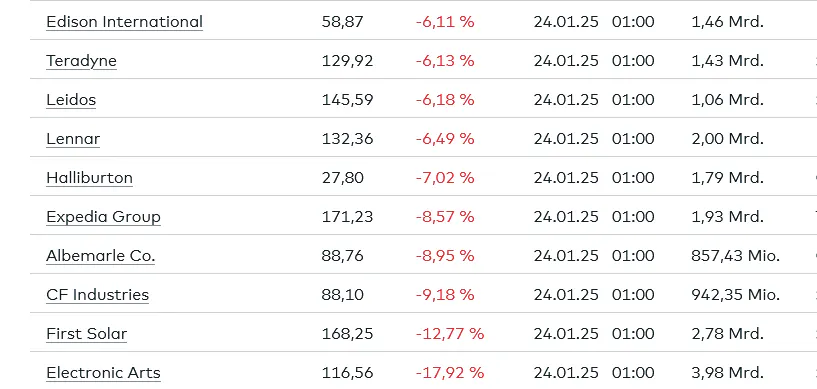Open the Halliburton stock link
817x389 pixels.
pyautogui.click(x=89, y=178)
